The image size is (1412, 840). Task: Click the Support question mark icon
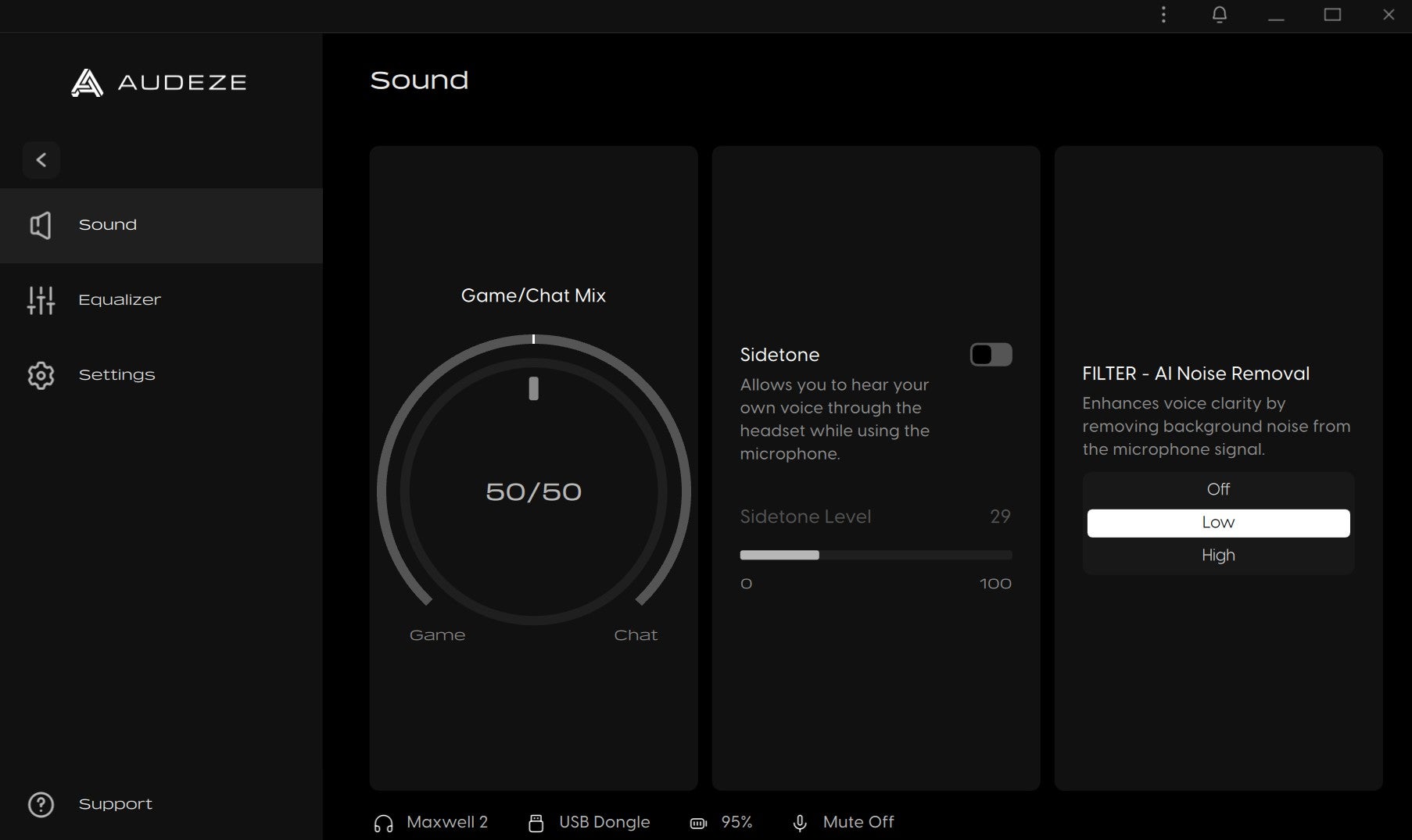pyautogui.click(x=41, y=805)
